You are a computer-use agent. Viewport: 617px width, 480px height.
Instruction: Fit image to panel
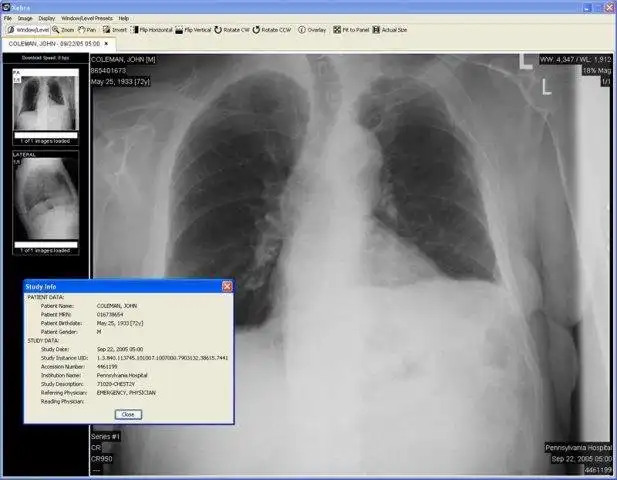351,30
